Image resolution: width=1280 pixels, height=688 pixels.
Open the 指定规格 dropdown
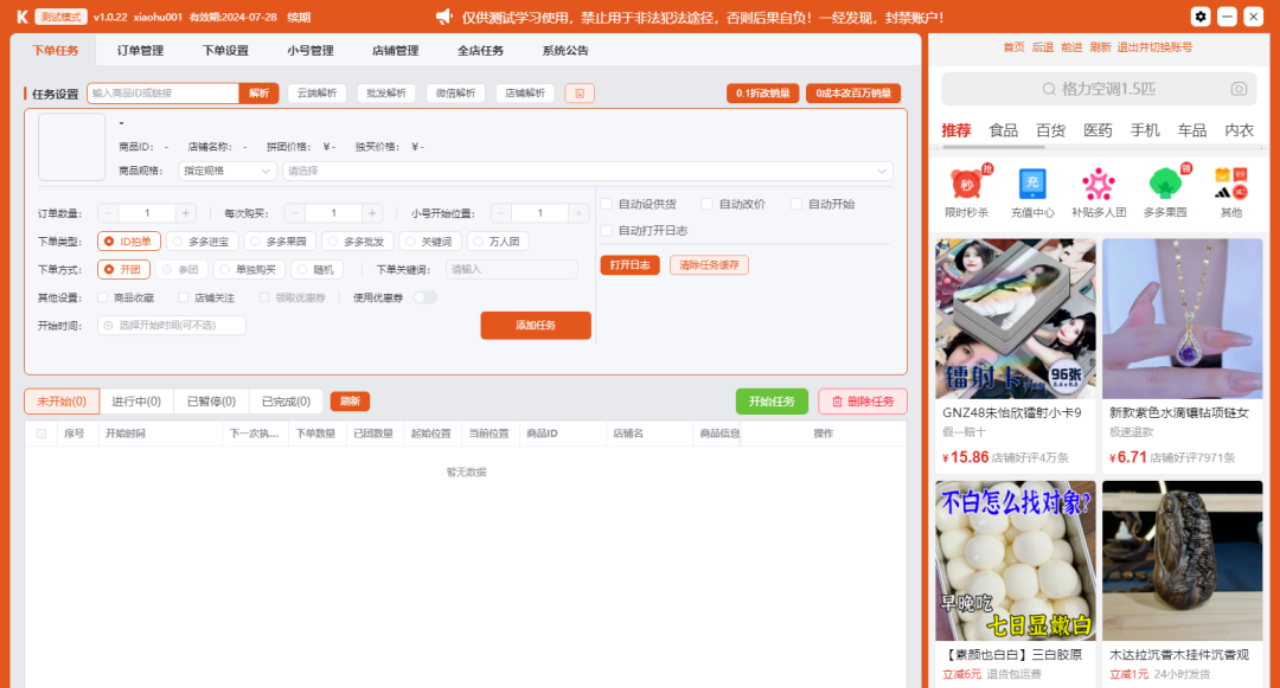pyautogui.click(x=226, y=171)
